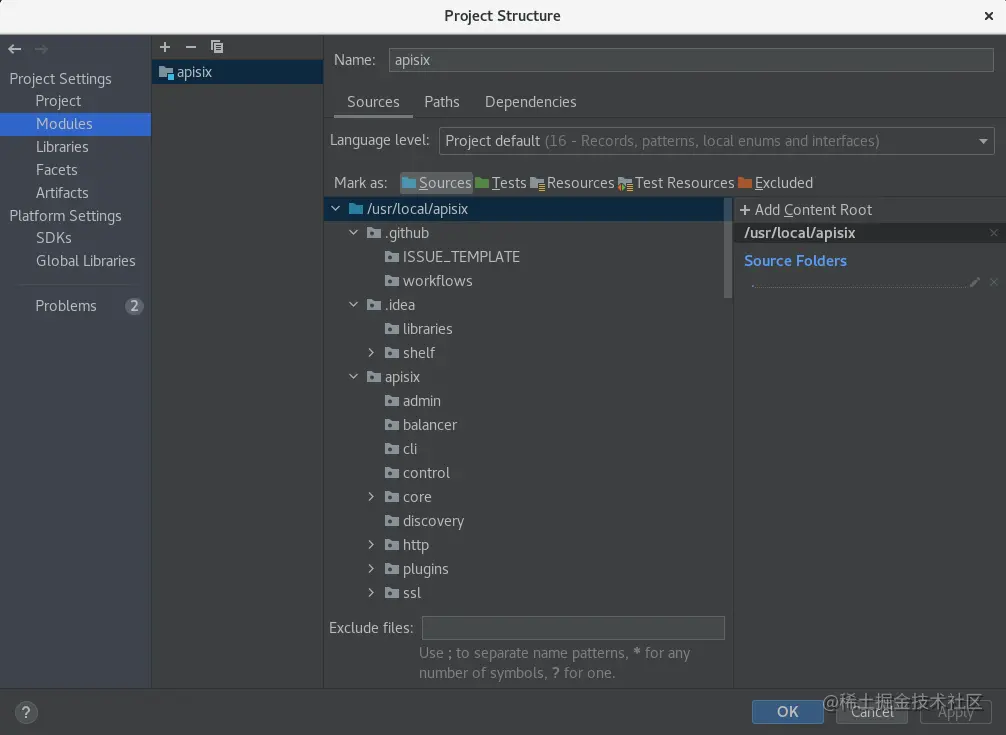Select the apisix module in list
Viewport: 1006px width, 735px height.
[x=237, y=72]
